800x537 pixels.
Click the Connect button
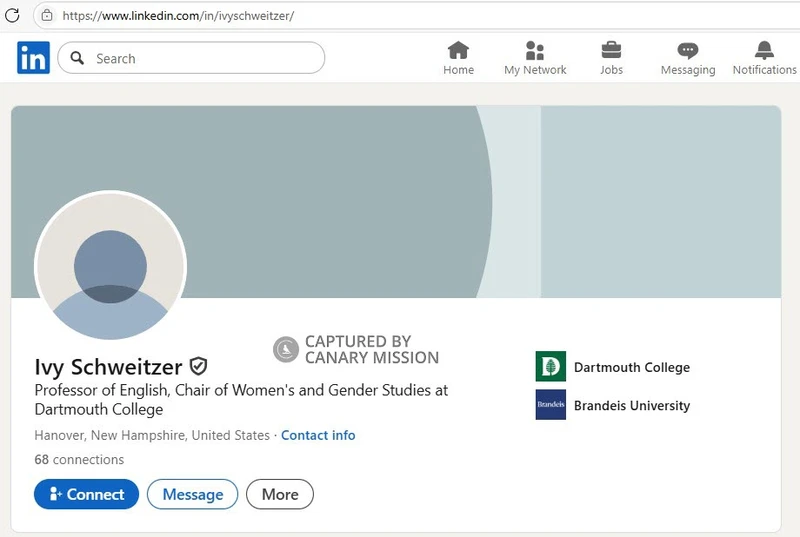[86, 494]
